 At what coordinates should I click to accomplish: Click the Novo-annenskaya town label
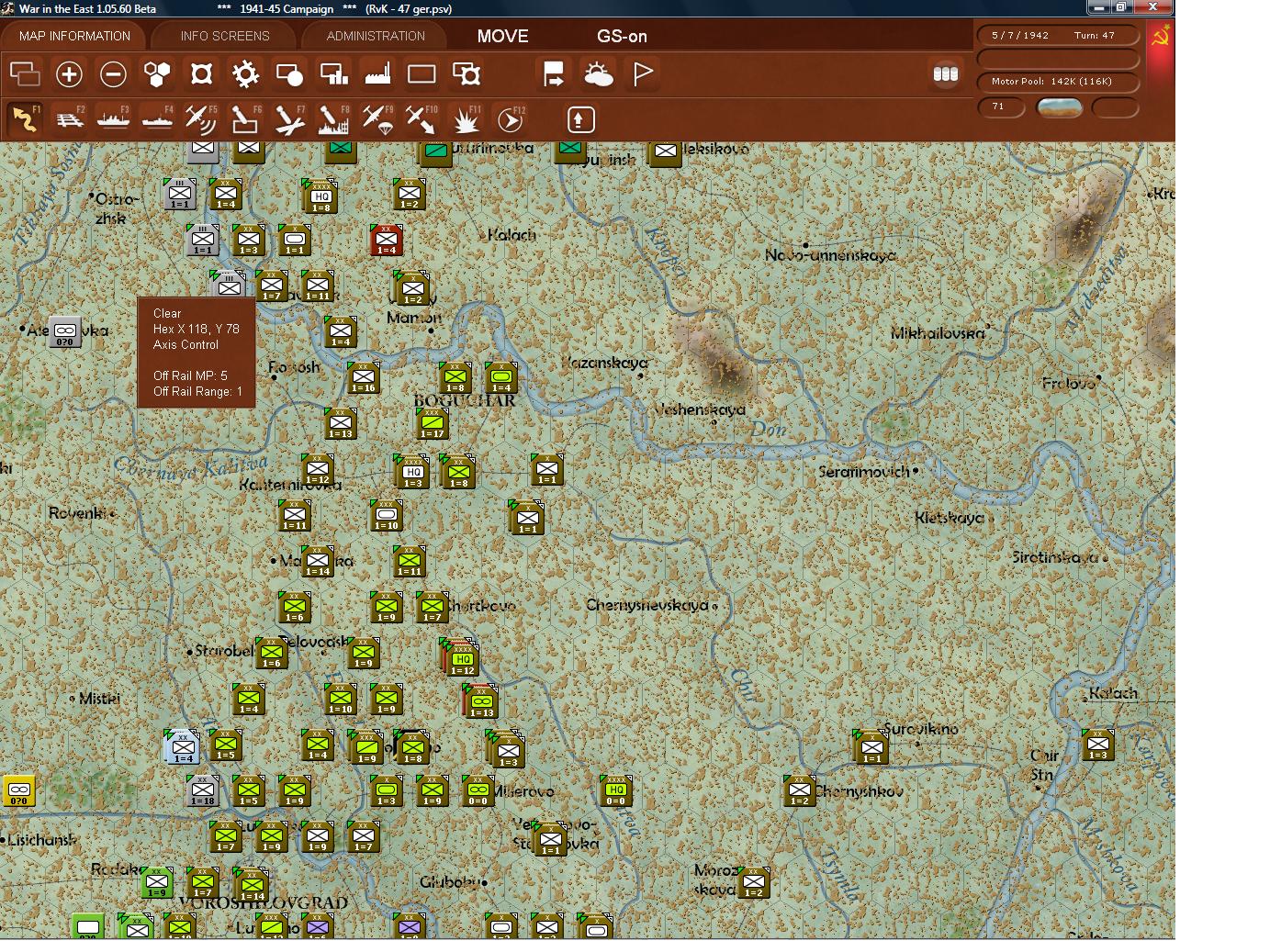click(830, 255)
